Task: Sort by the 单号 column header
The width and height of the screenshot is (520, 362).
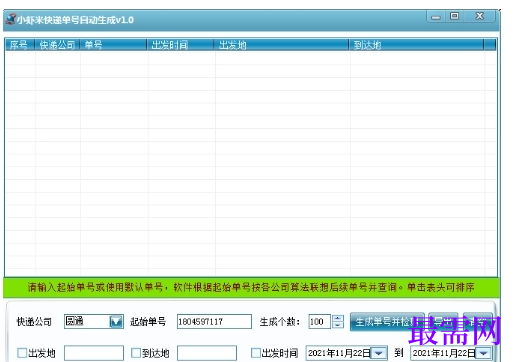Action: (113, 45)
